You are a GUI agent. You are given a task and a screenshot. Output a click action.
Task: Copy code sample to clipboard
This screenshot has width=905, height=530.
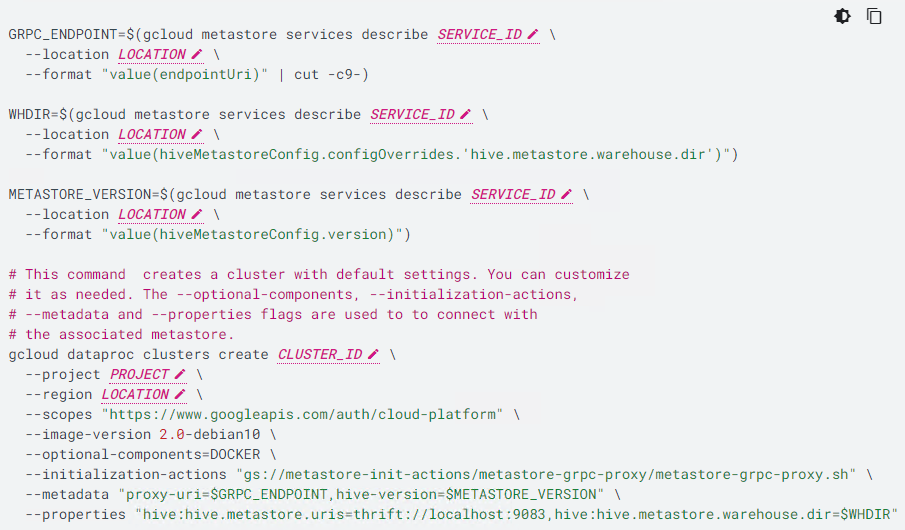[874, 16]
